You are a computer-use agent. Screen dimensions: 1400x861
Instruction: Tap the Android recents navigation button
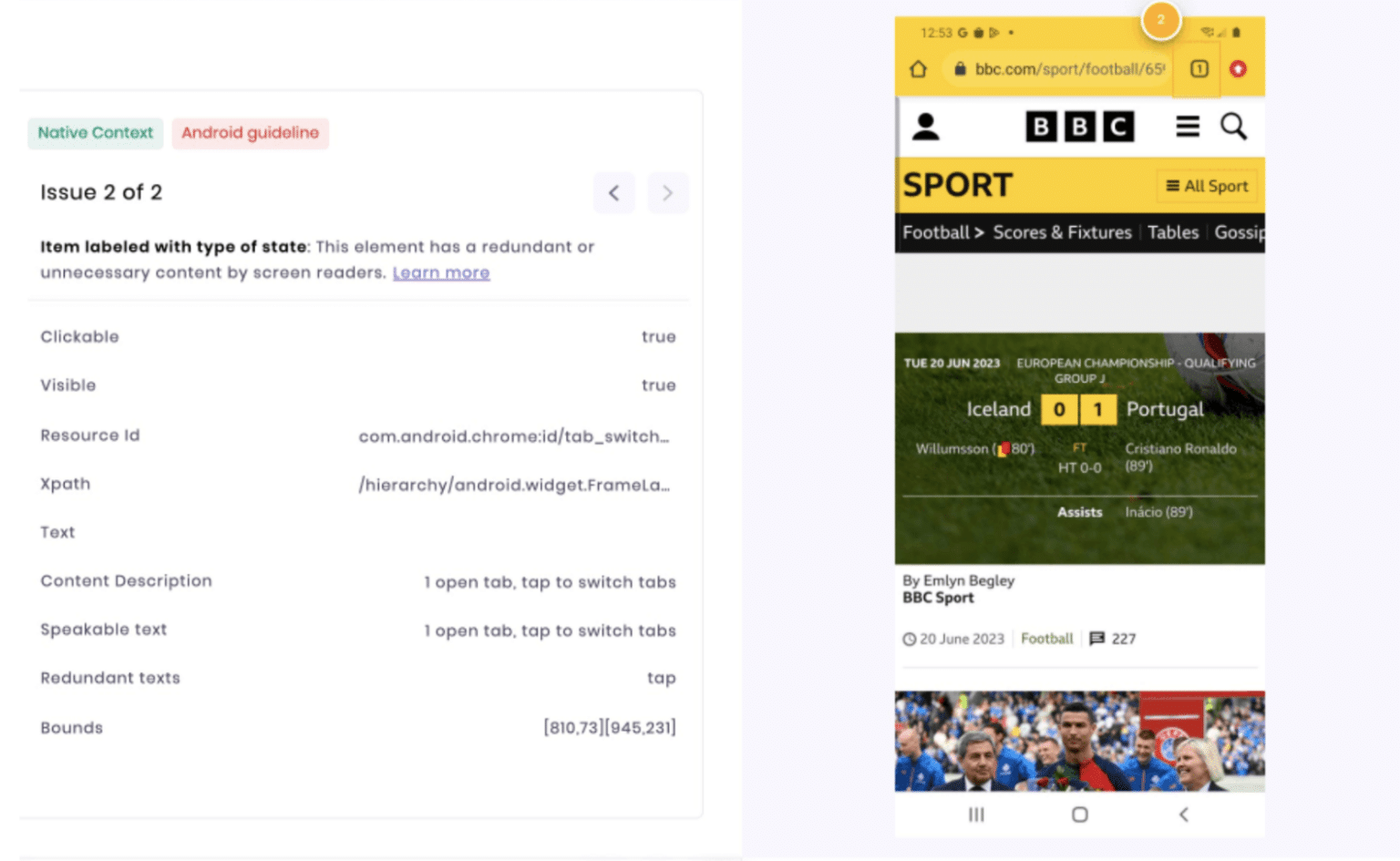tap(976, 815)
